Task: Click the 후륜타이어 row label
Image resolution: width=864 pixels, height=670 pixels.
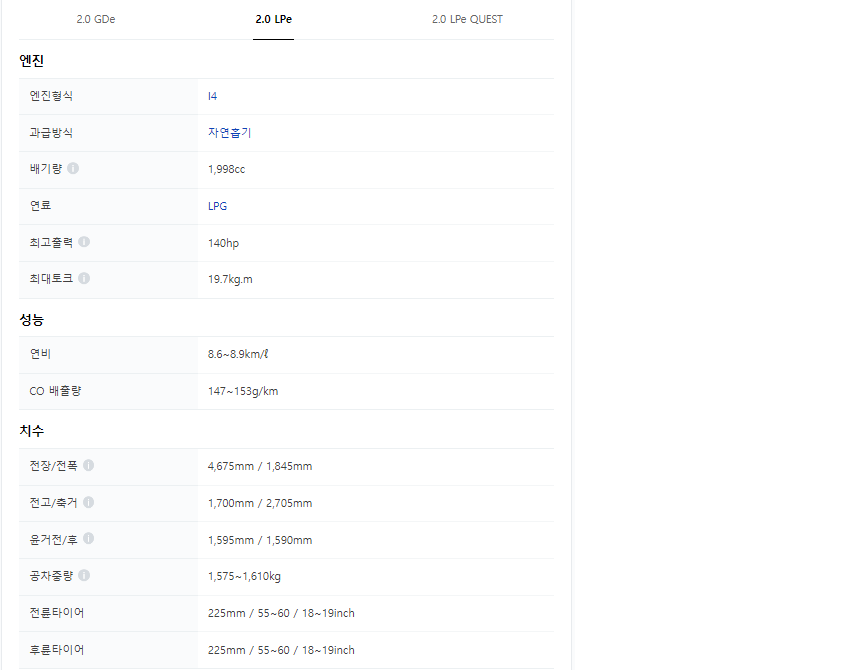Action: pyautogui.click(x=57, y=650)
